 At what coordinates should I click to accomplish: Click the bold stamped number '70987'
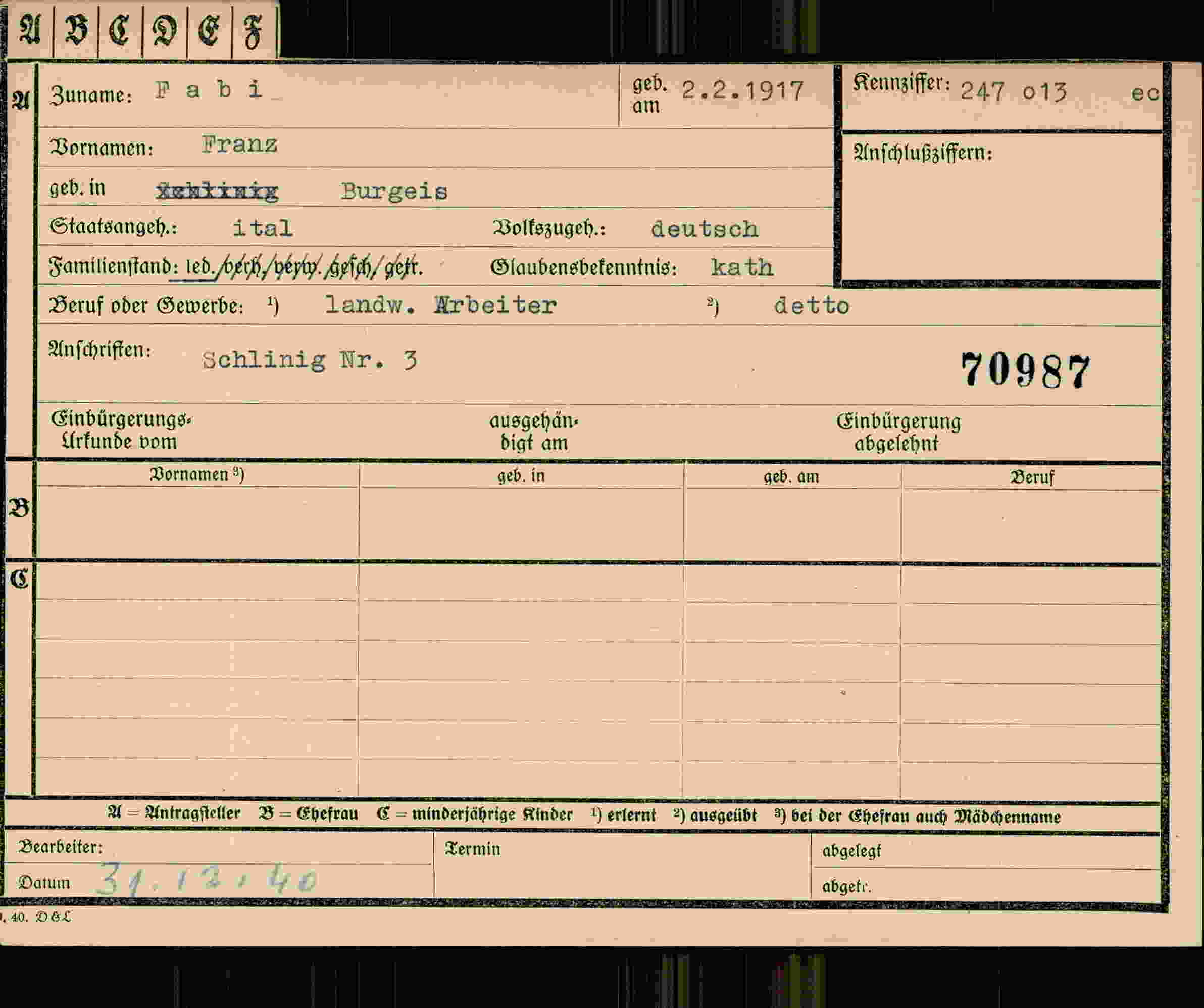tap(1025, 371)
